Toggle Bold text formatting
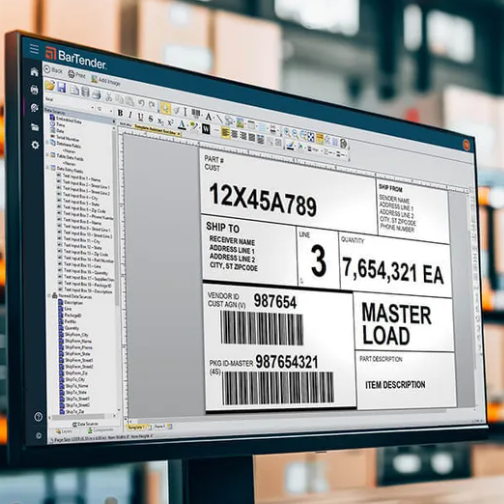This screenshot has width=504, height=504. (120, 113)
